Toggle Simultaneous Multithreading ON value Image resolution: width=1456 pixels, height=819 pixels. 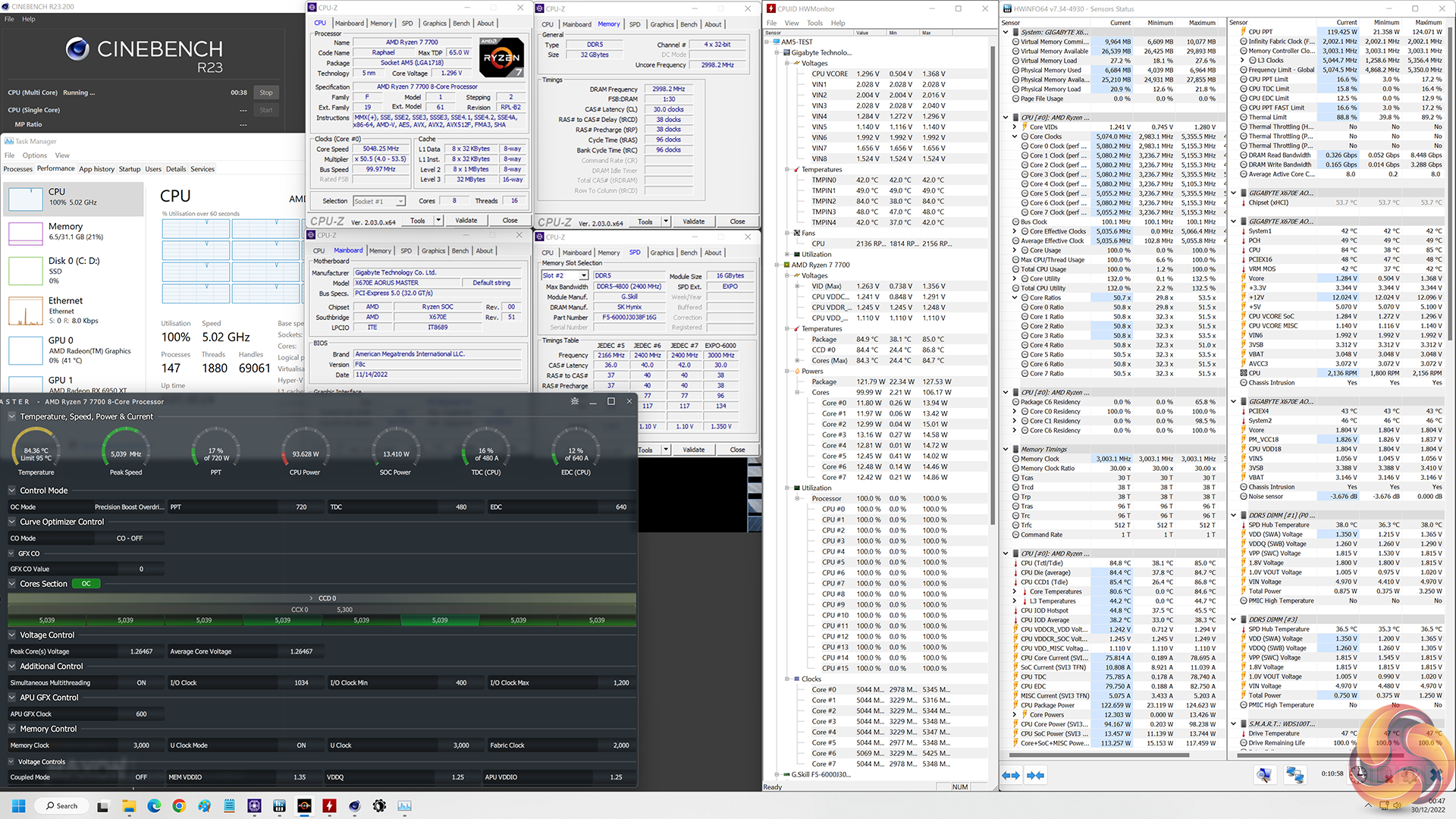(141, 682)
